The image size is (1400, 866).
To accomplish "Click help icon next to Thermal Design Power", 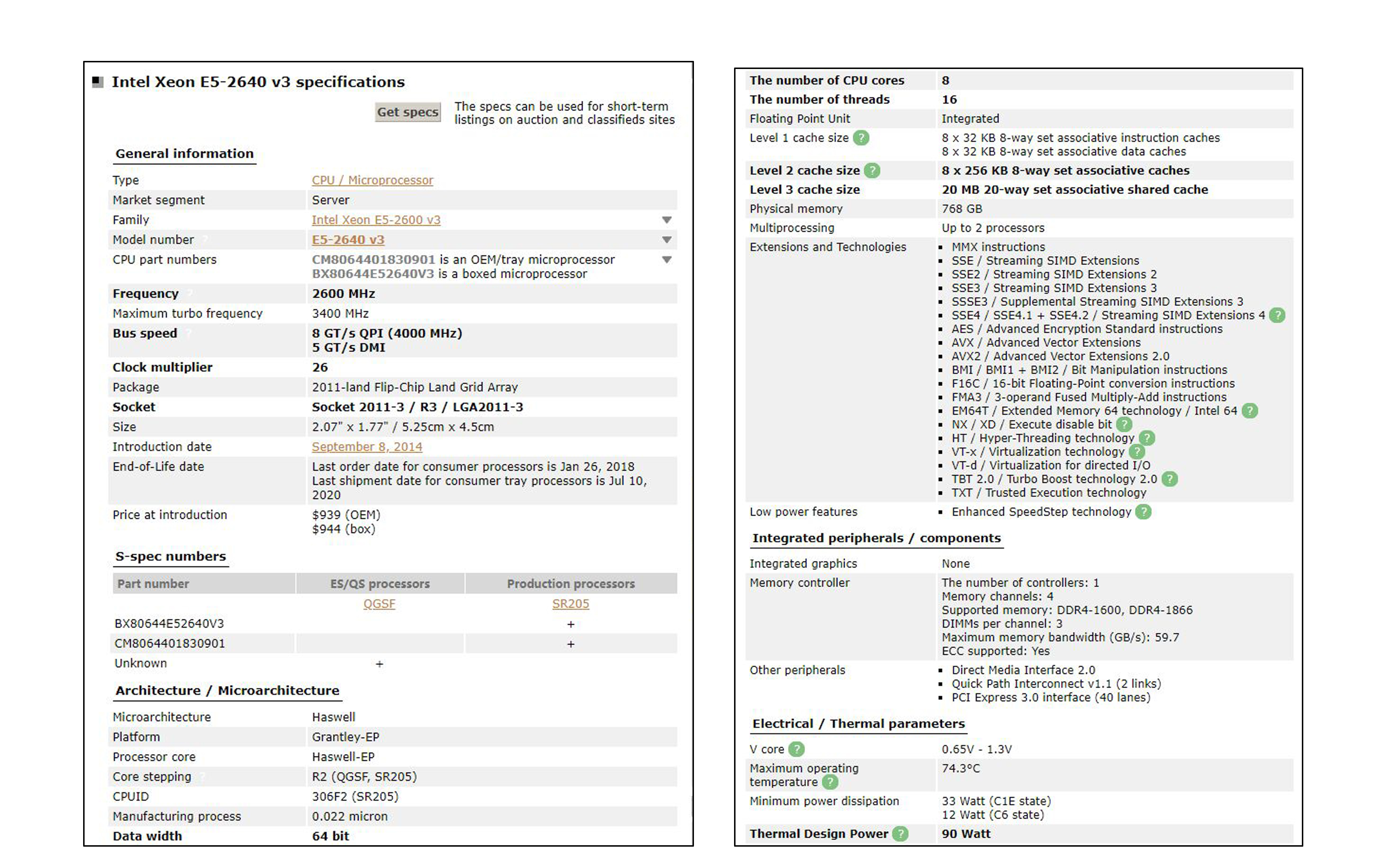I will click(x=900, y=835).
